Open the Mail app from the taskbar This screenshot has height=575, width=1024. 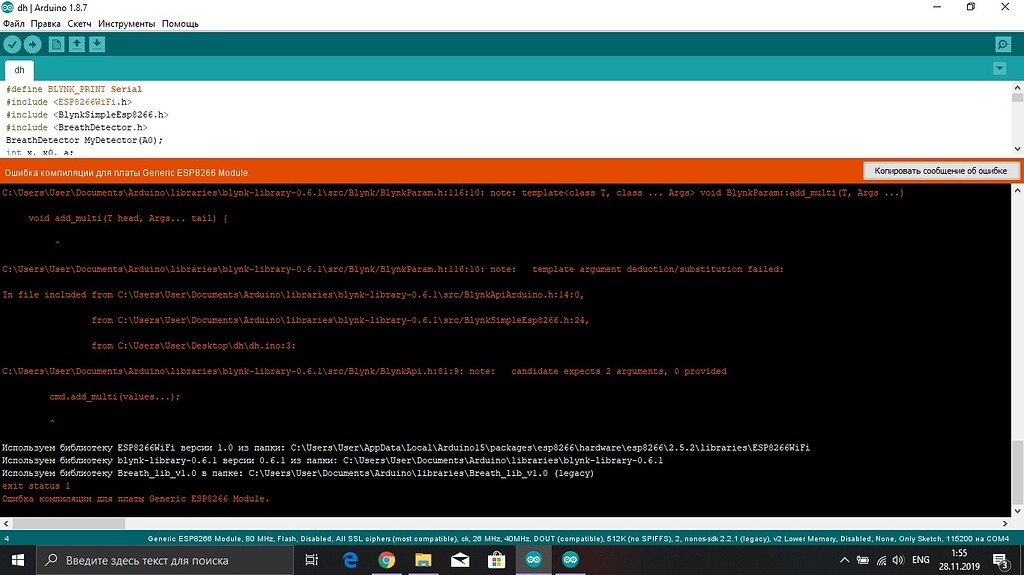coord(460,560)
